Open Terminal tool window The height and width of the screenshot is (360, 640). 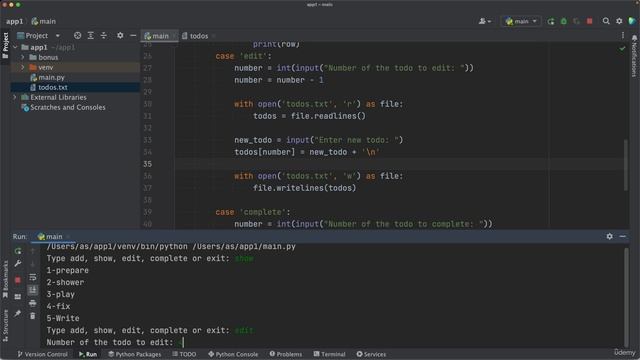[329, 354]
